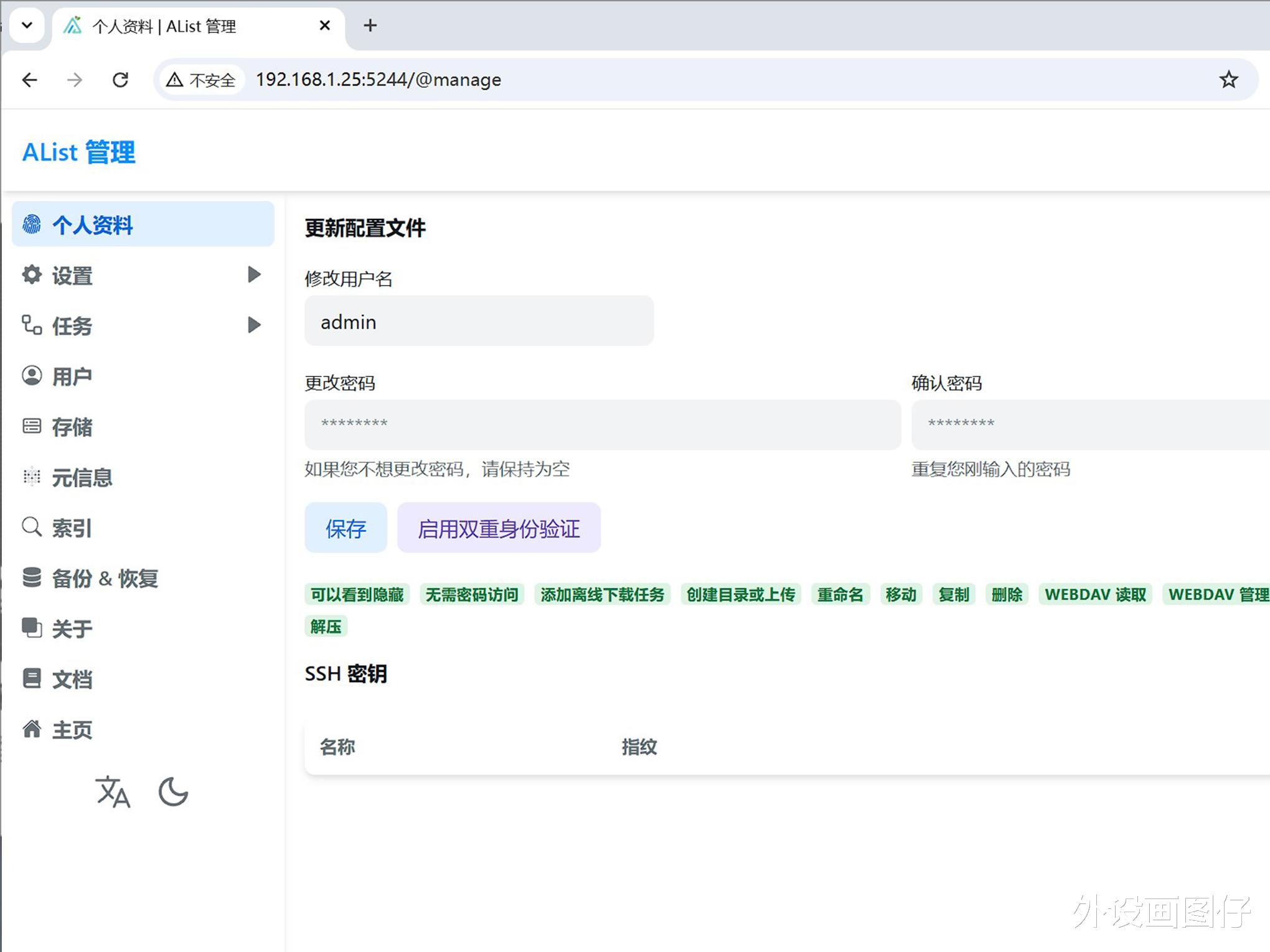The image size is (1270, 952).
Task: Click 启用双重身份验证 button
Action: 499,528
